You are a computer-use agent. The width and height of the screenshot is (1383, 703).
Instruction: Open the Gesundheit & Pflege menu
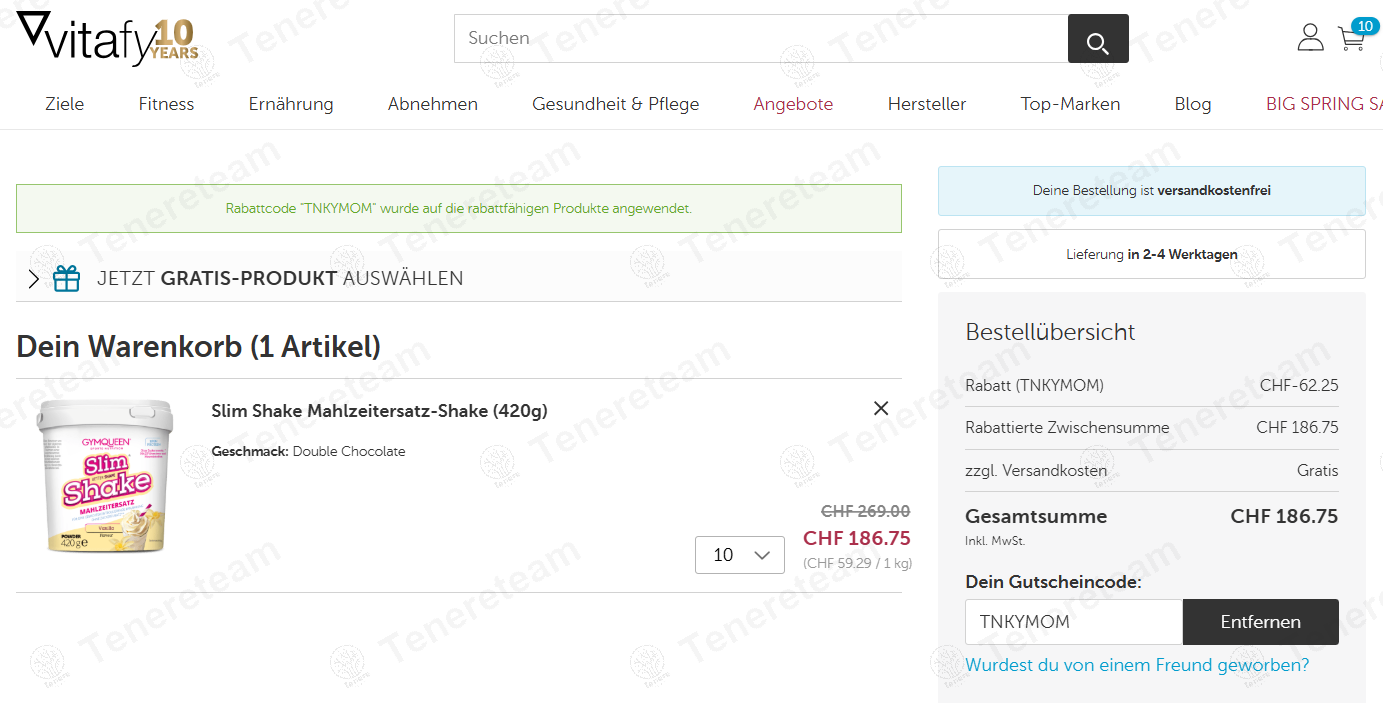pos(616,104)
